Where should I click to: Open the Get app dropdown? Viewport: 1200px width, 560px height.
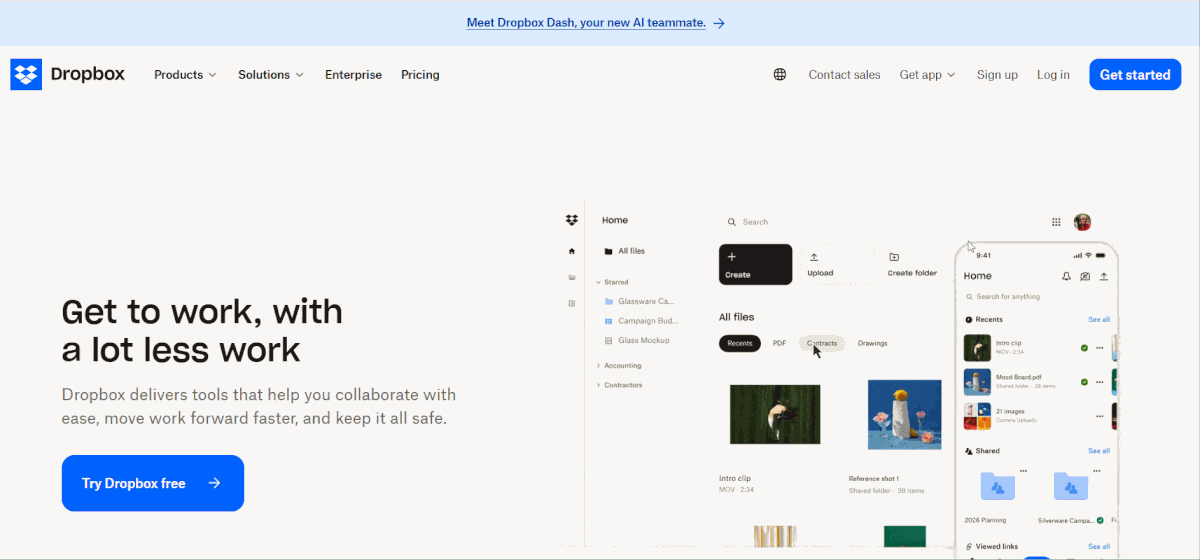pos(927,75)
